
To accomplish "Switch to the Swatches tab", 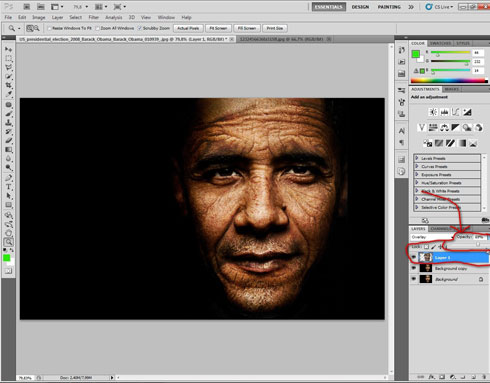I will pos(440,43).
